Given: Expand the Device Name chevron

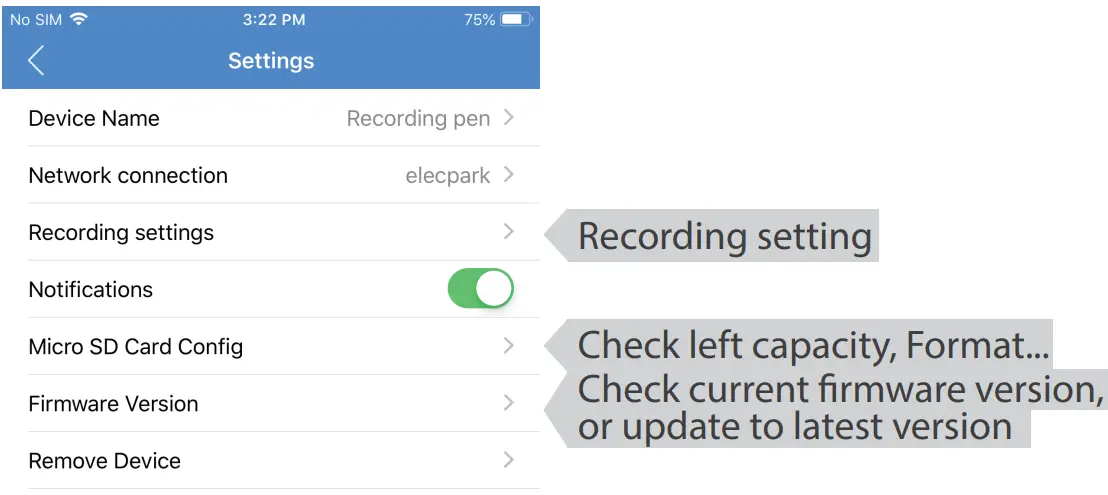Looking at the screenshot, I should coord(509,118).
